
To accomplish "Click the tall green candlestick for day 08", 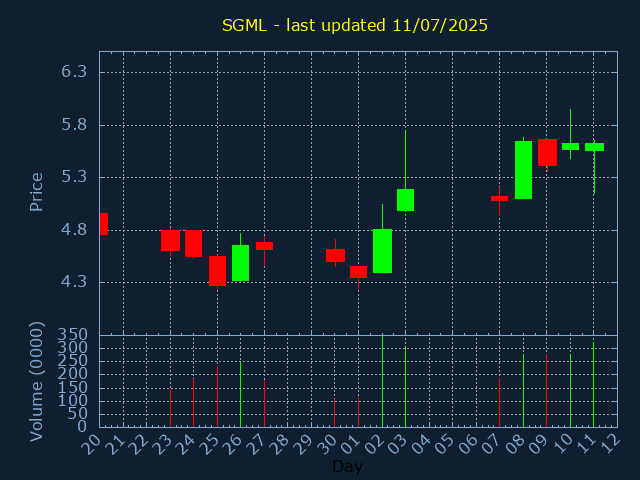I will tap(523, 170).
